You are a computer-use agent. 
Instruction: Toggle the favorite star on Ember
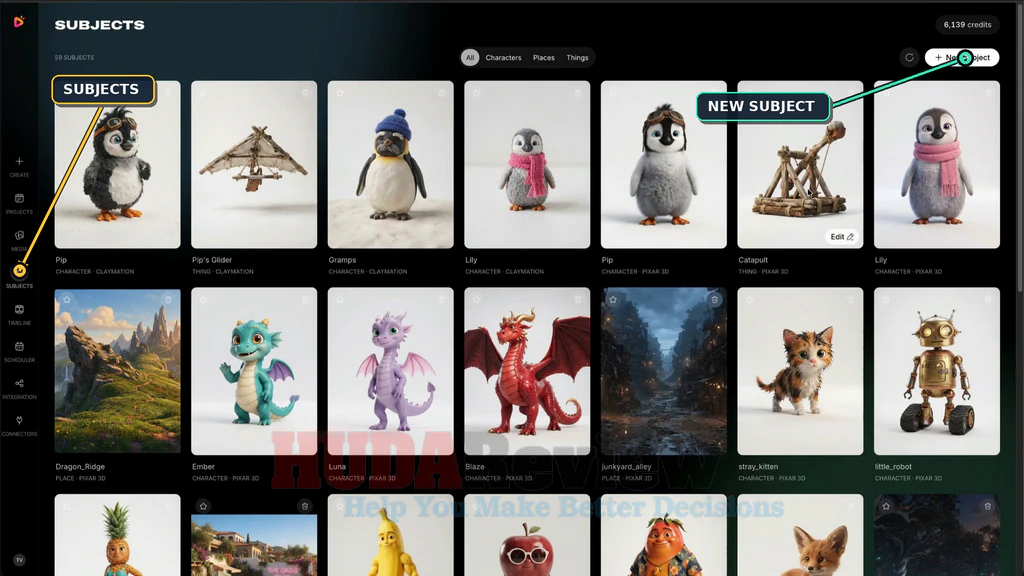click(203, 300)
